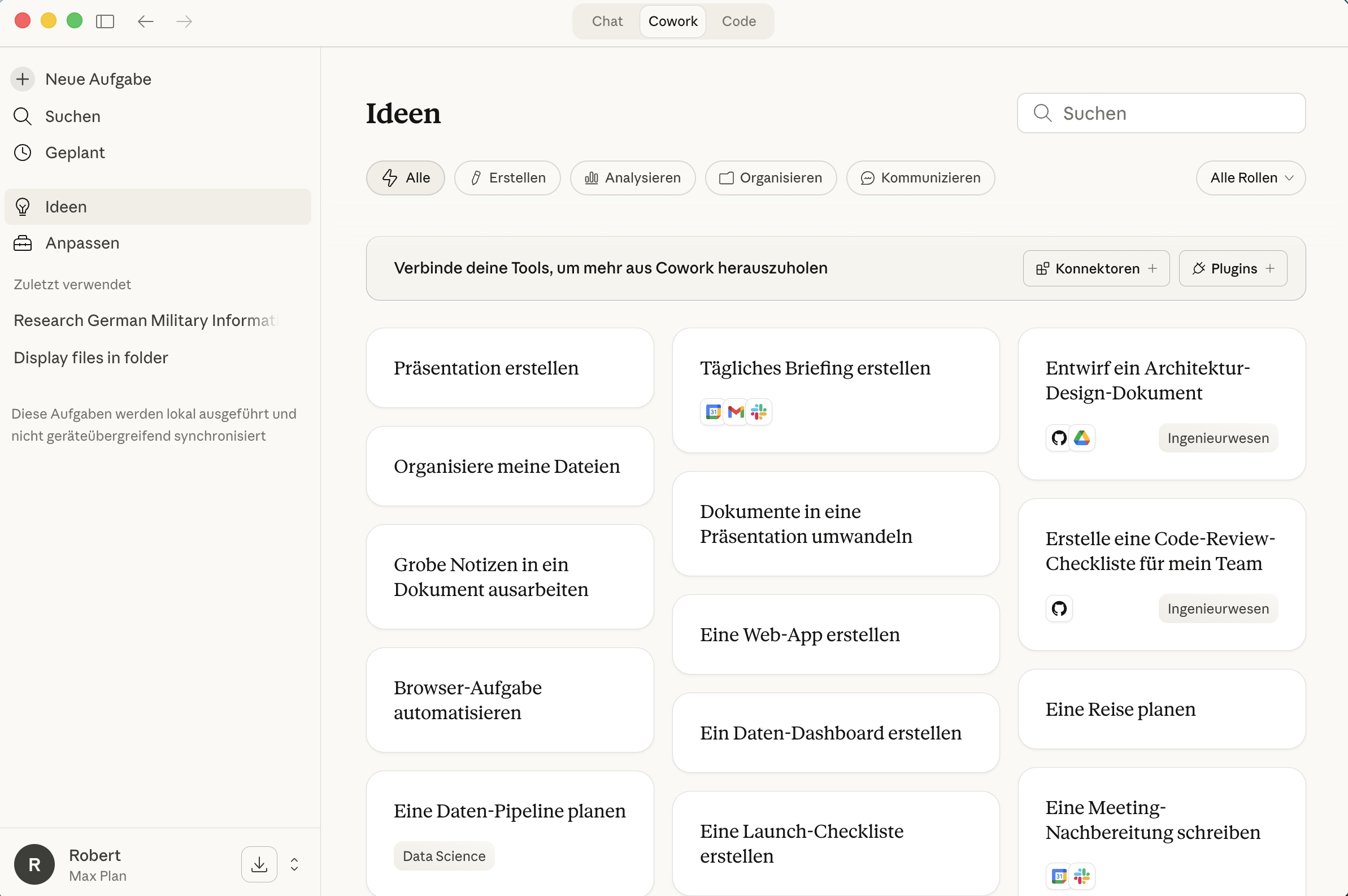
Task: Toggle the sidebar panel icon
Action: (x=105, y=21)
